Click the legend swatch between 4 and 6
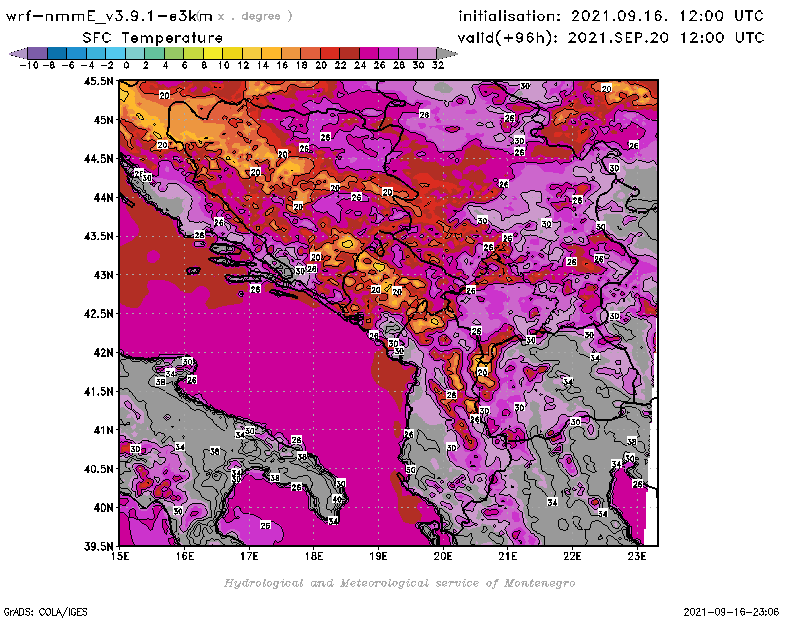This screenshot has height=618, width=800. coord(173,53)
